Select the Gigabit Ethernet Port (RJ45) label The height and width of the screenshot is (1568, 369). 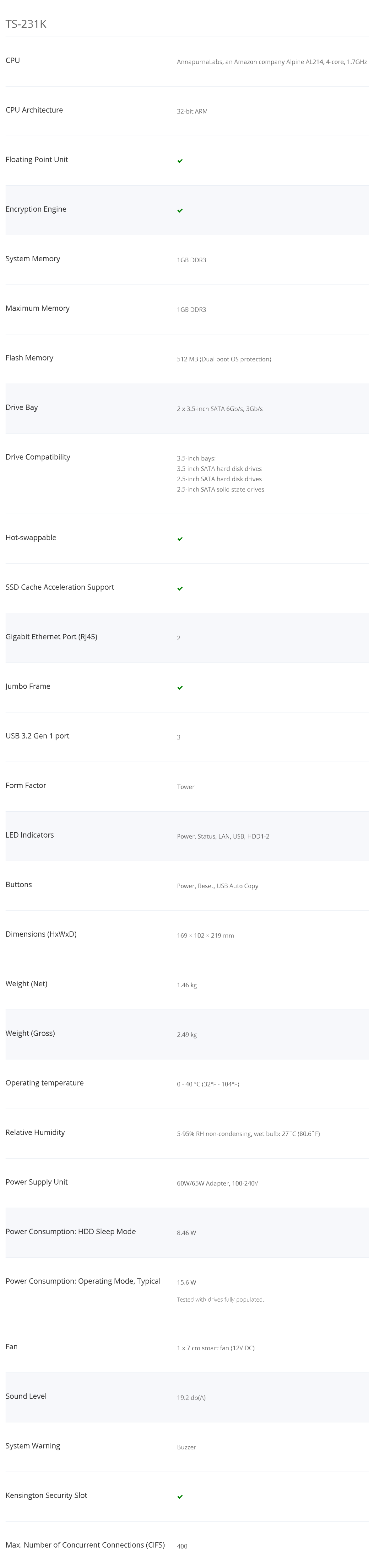click(51, 637)
